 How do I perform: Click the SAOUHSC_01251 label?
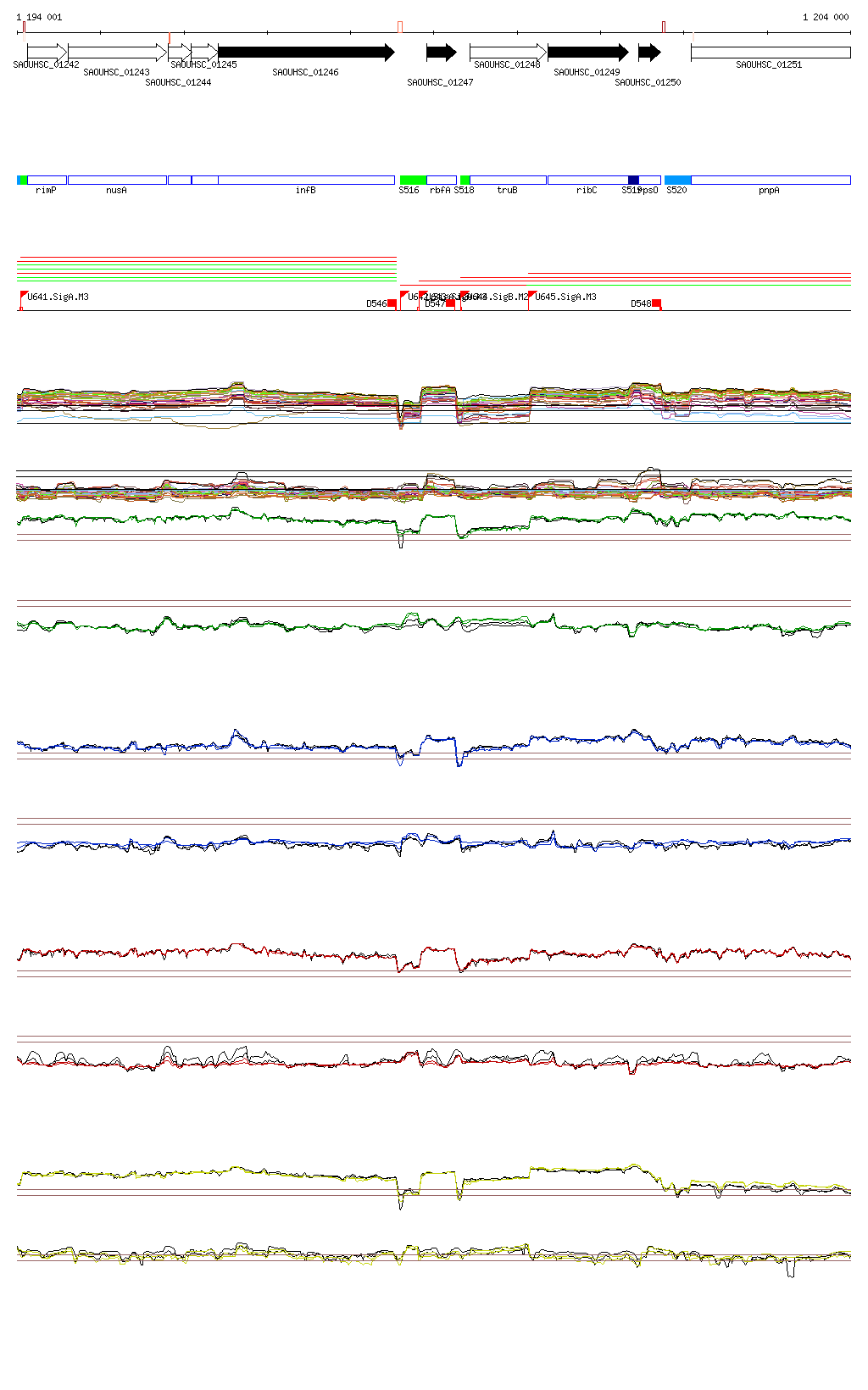769,64
